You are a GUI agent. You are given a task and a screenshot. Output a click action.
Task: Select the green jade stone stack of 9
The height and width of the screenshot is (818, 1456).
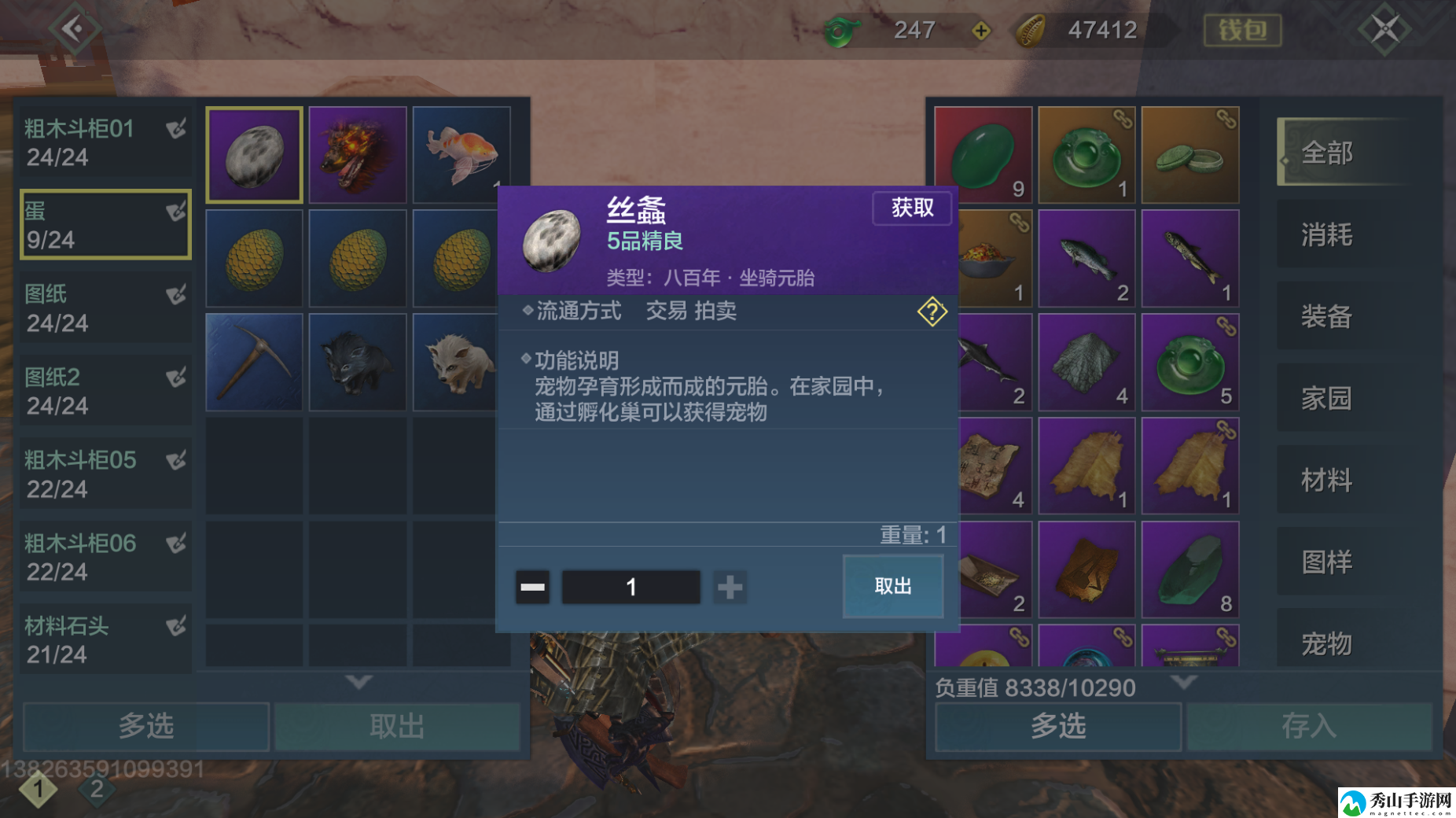[983, 155]
